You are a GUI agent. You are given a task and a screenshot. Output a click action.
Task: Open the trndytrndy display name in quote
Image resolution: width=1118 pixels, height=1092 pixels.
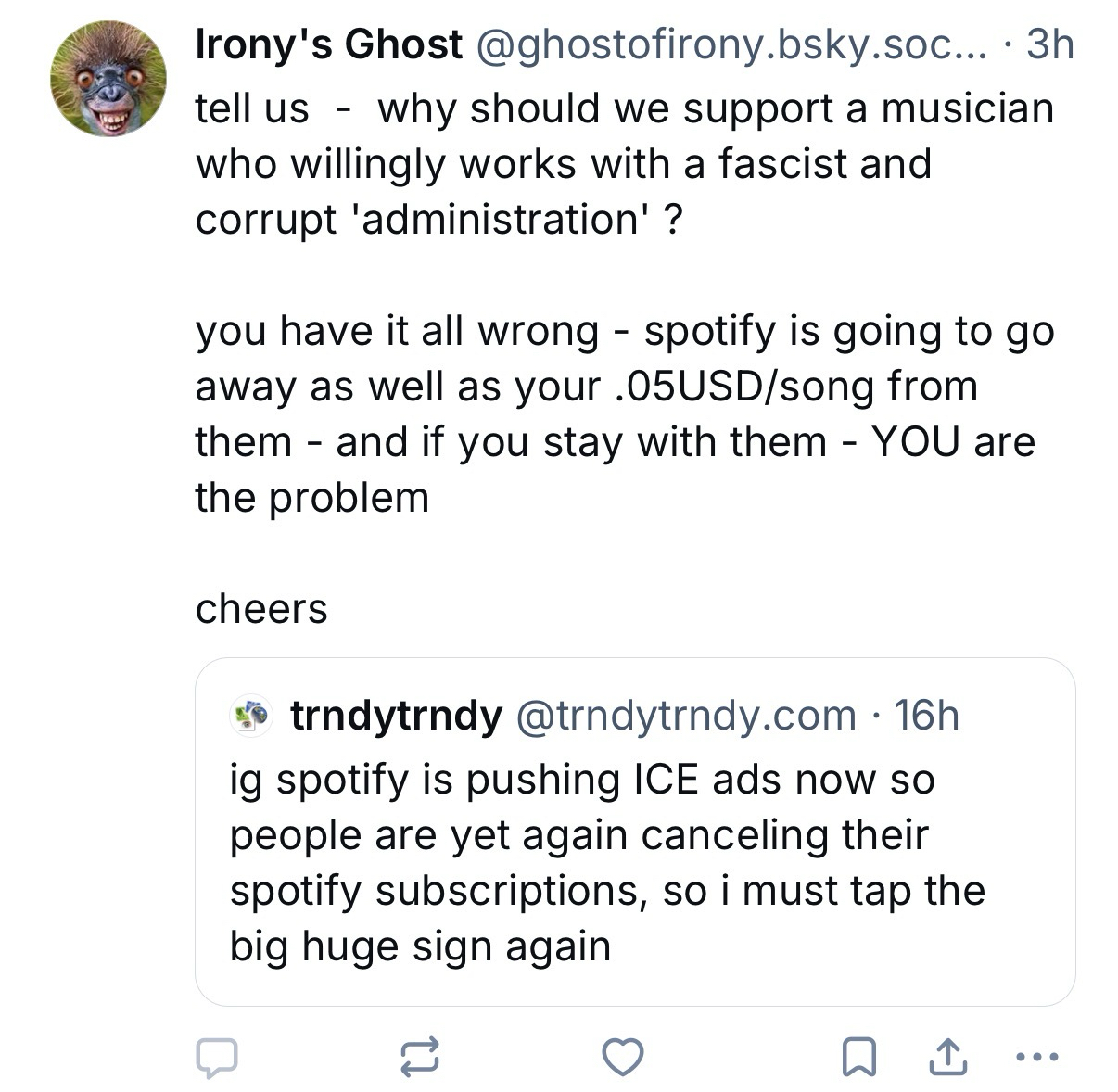396,716
